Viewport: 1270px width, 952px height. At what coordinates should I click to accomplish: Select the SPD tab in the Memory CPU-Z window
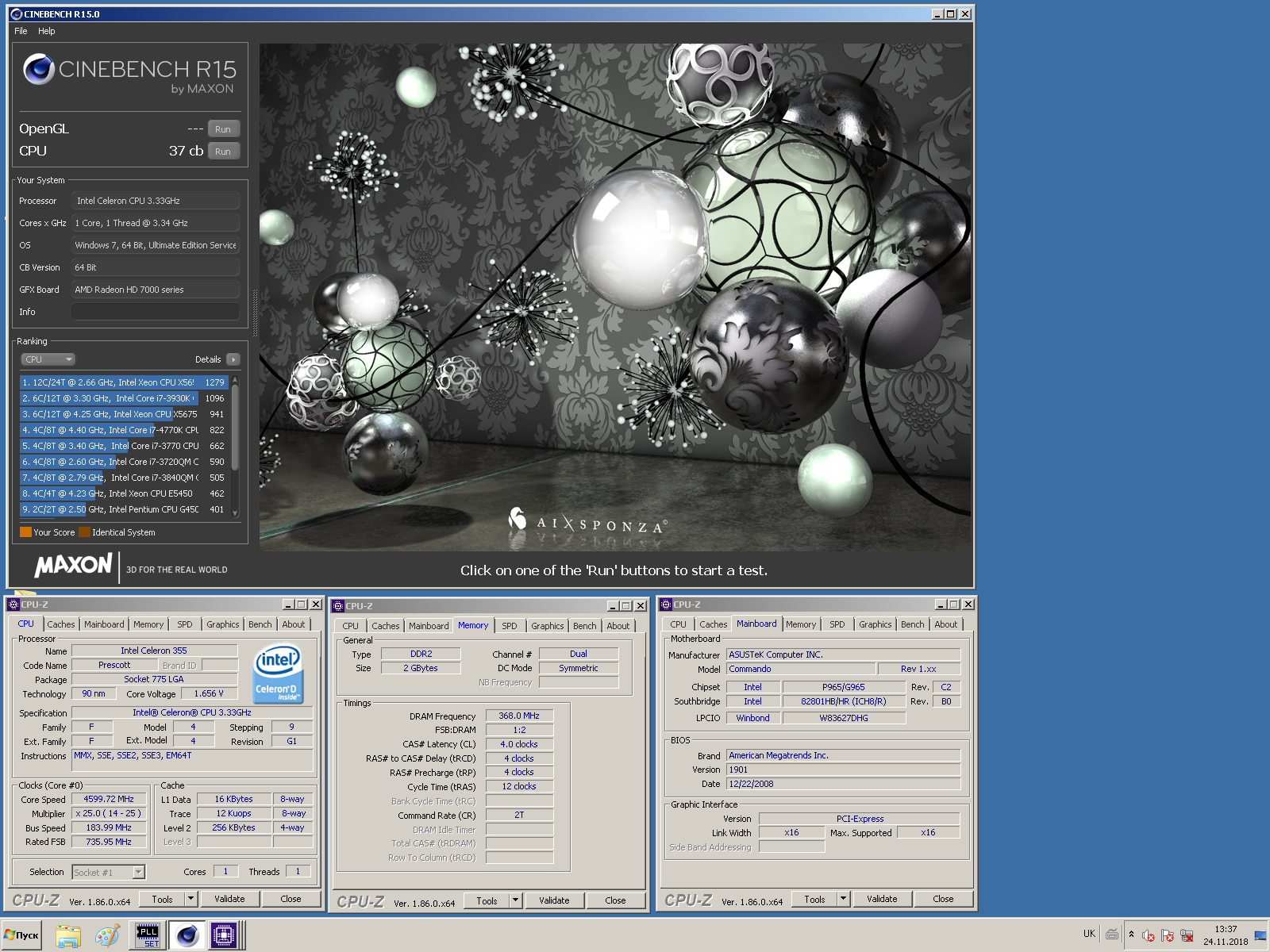point(510,626)
